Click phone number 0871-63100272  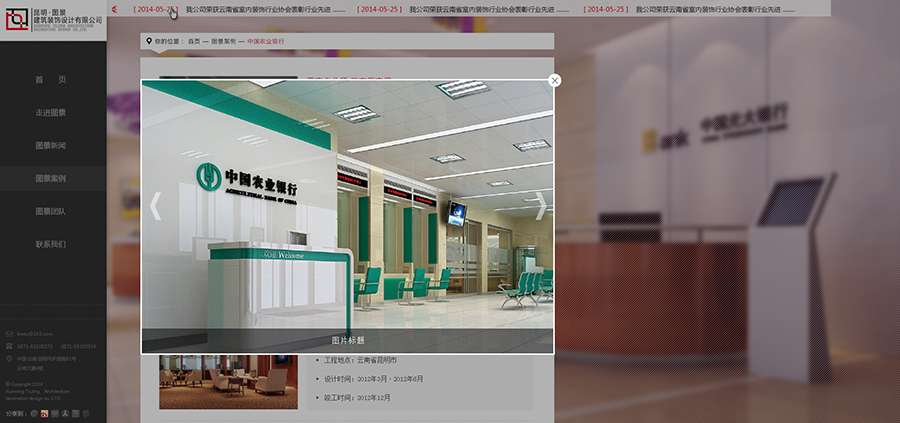coord(34,347)
